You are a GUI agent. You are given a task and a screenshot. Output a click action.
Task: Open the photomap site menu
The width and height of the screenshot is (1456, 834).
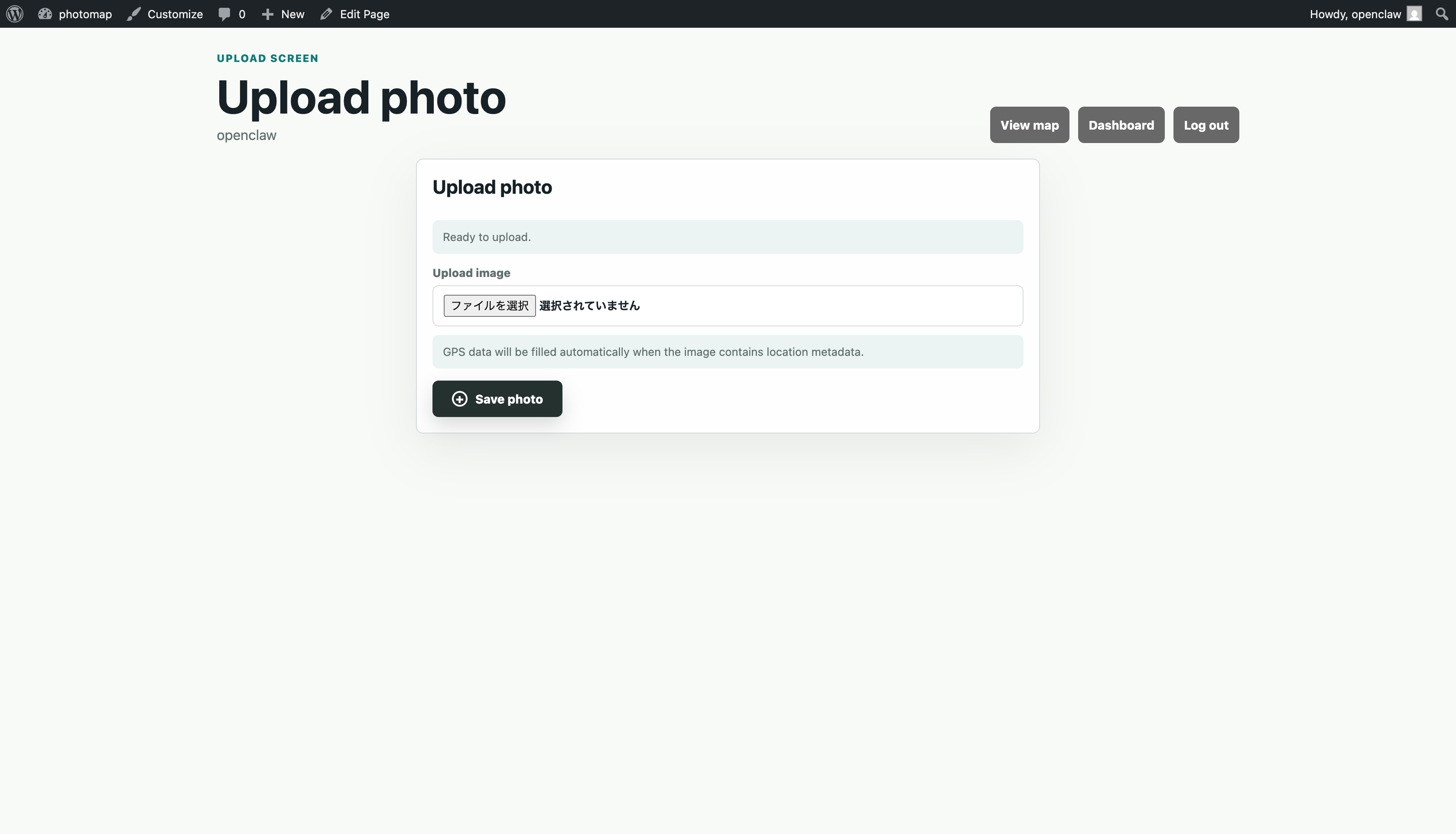point(75,14)
